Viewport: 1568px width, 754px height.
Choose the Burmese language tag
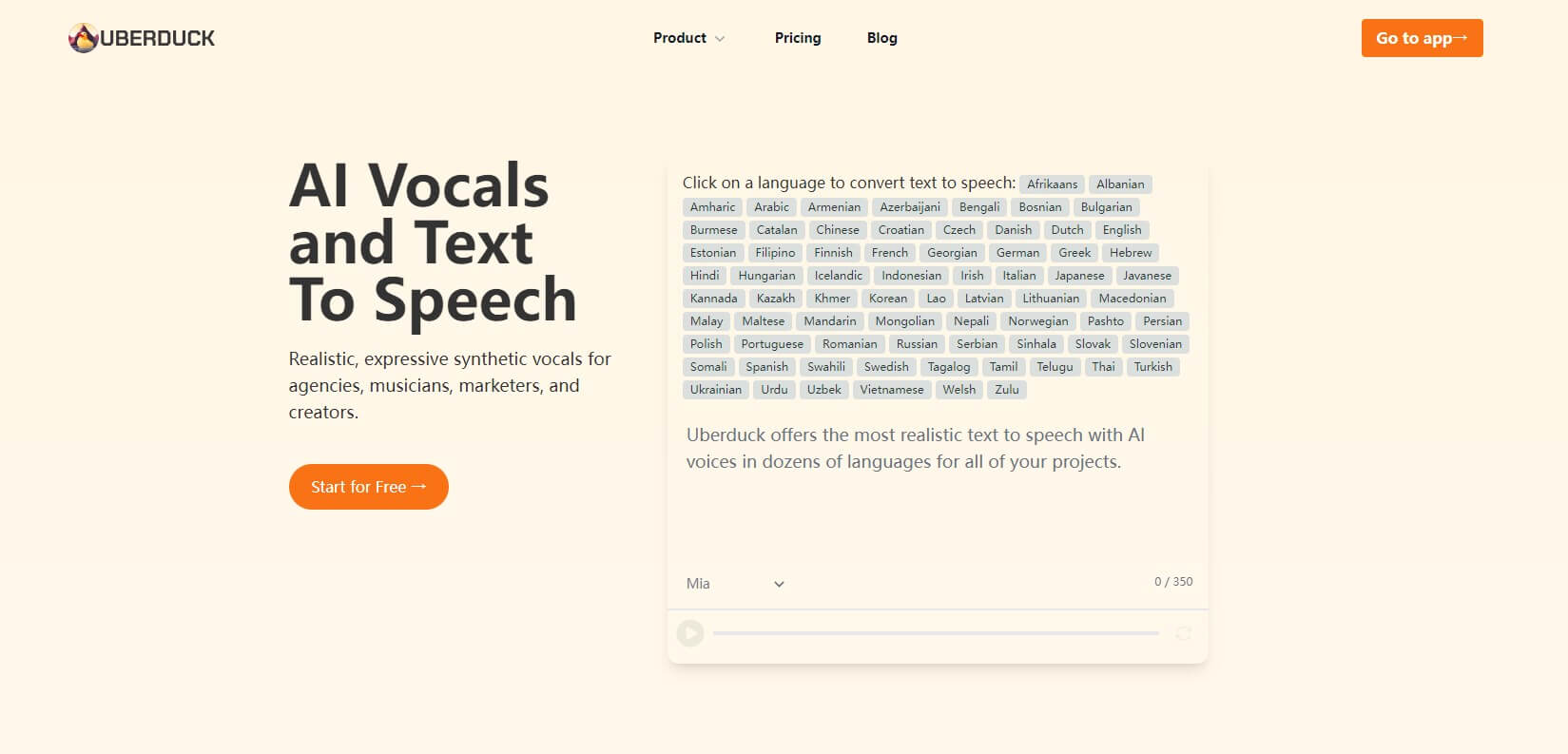(x=714, y=230)
